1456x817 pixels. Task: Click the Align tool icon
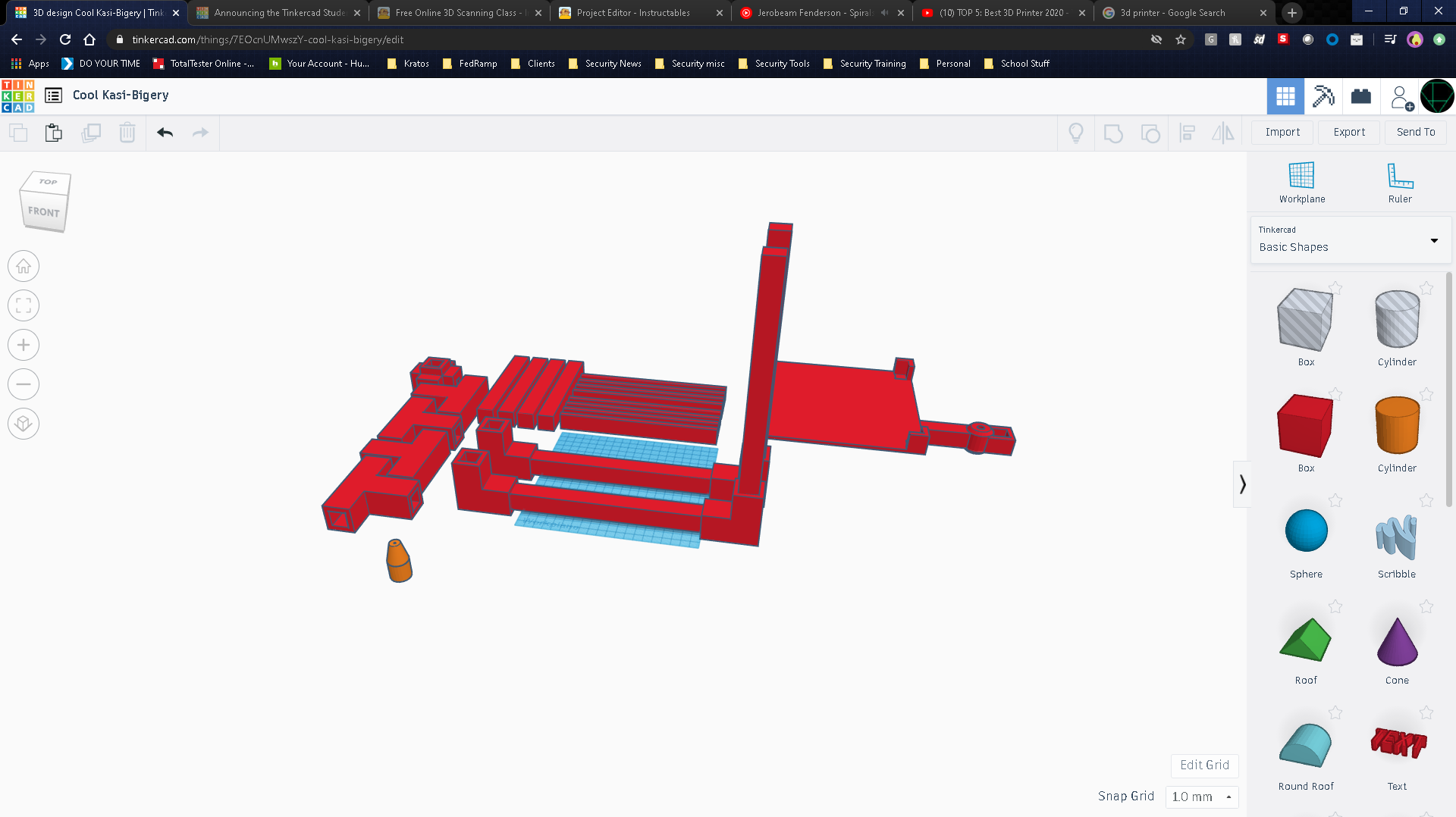[x=1188, y=133]
